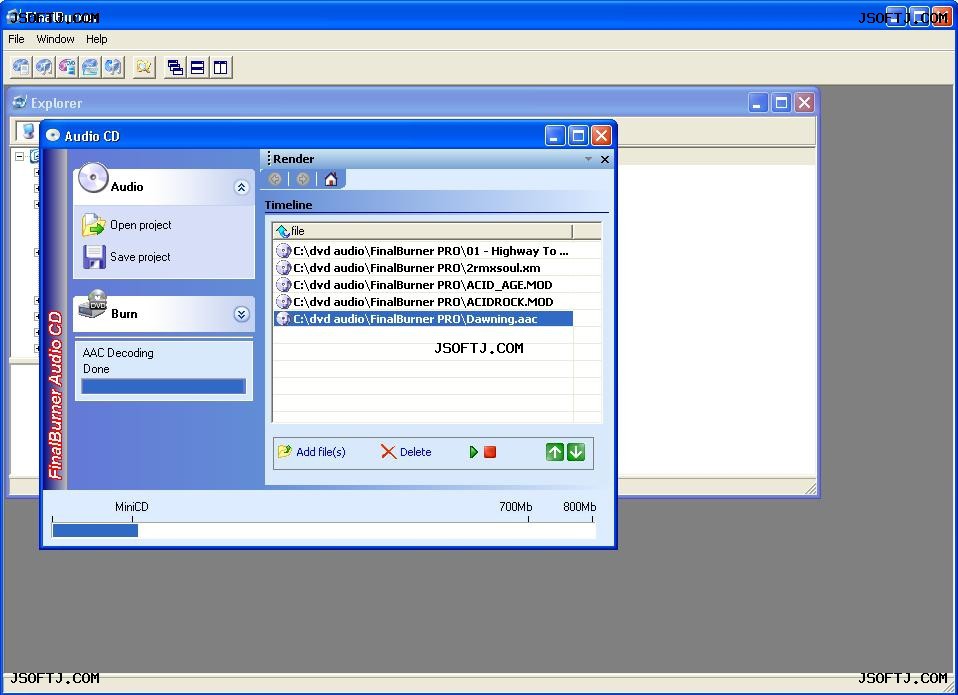Maximize the Explorer window
This screenshot has height=695, width=958.
(781, 103)
